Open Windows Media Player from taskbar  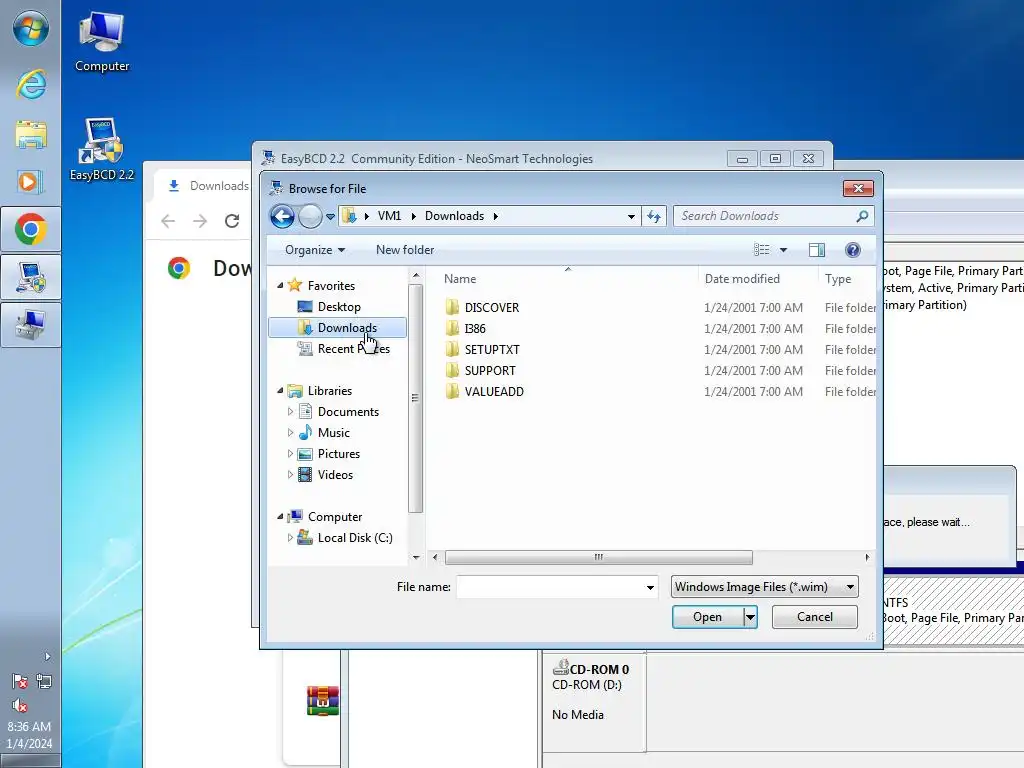[31, 182]
